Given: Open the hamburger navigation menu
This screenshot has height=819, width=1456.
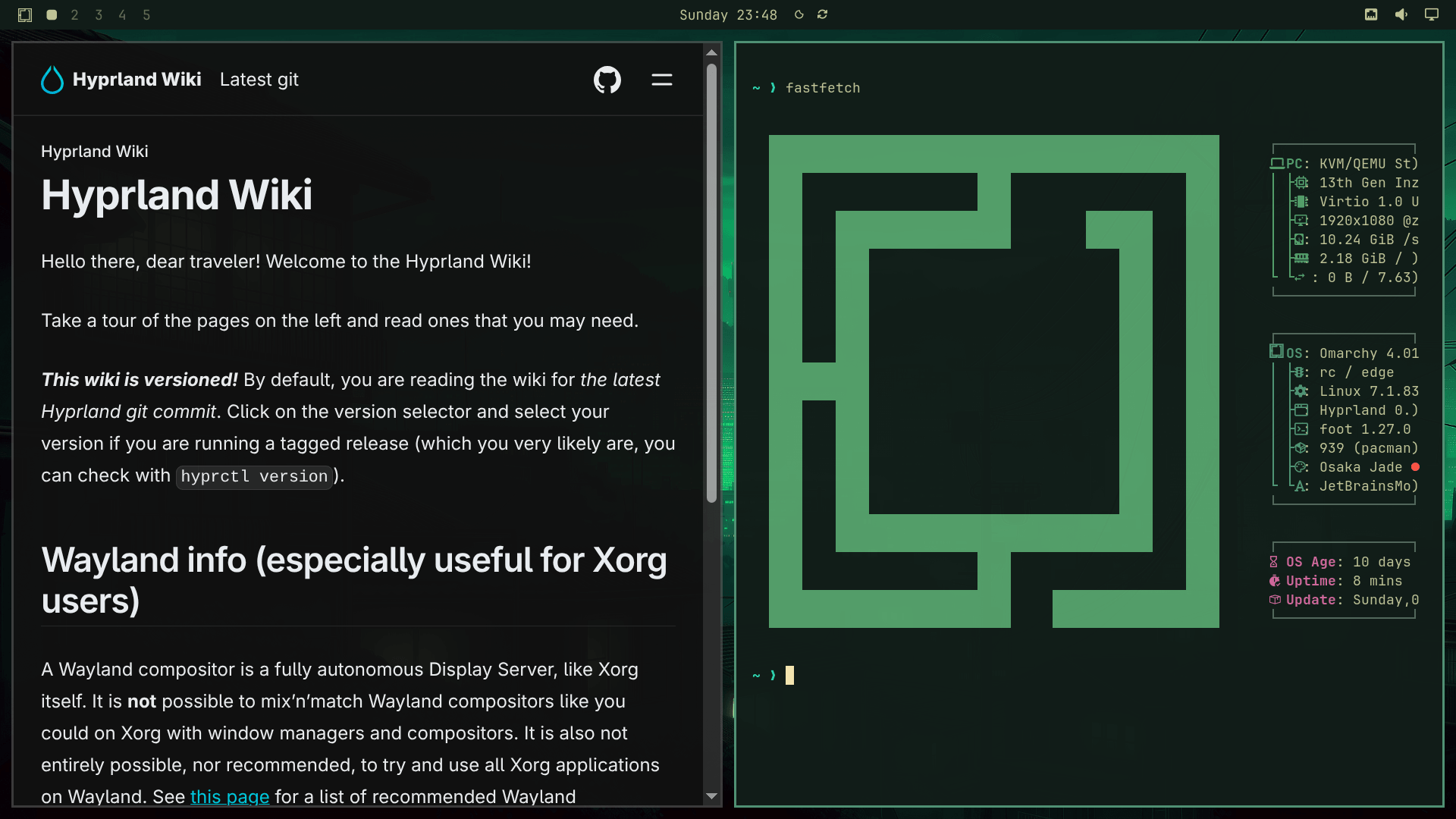Looking at the screenshot, I should point(662,80).
